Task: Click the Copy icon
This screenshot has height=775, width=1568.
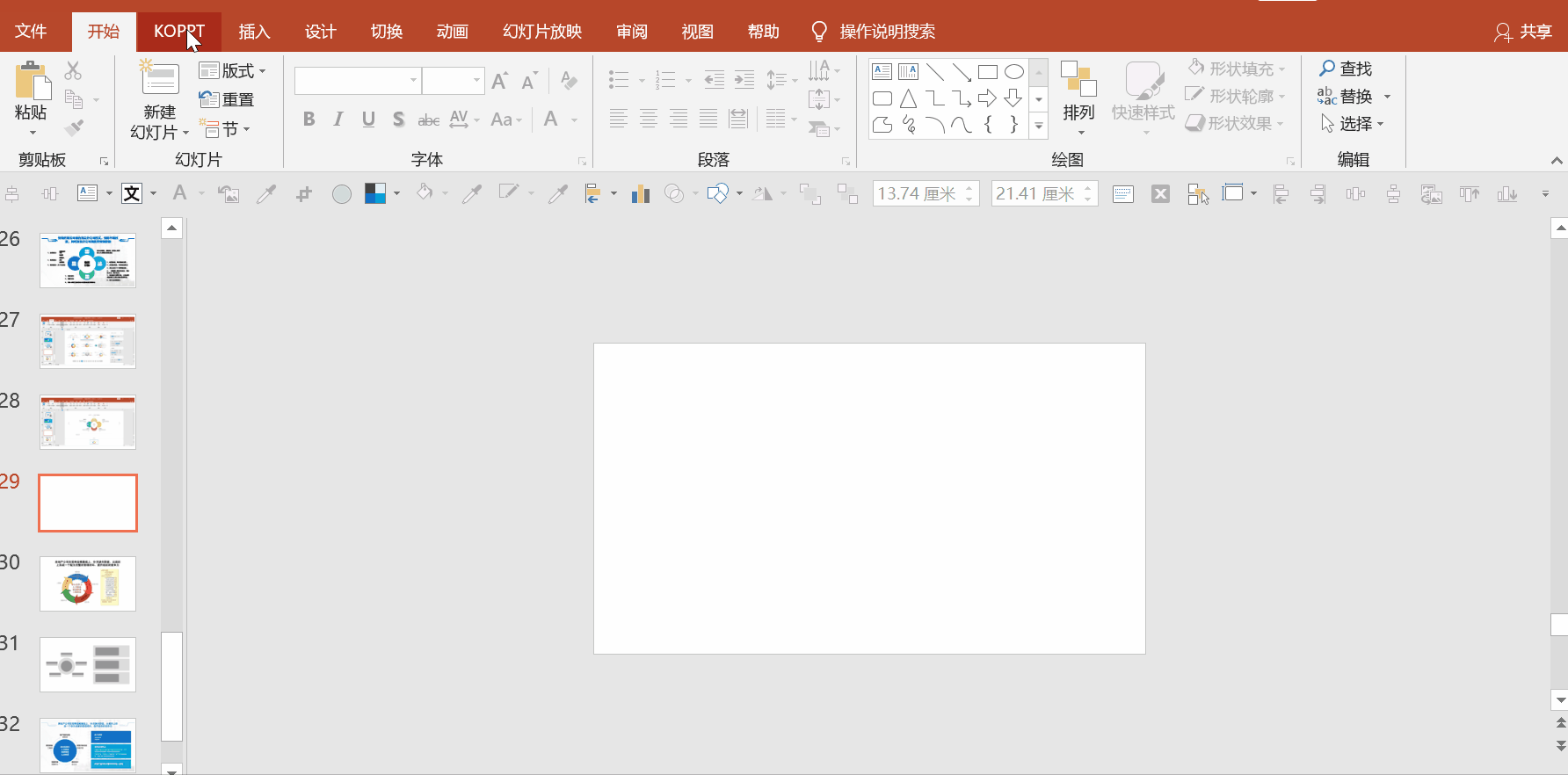Action: coord(74,99)
